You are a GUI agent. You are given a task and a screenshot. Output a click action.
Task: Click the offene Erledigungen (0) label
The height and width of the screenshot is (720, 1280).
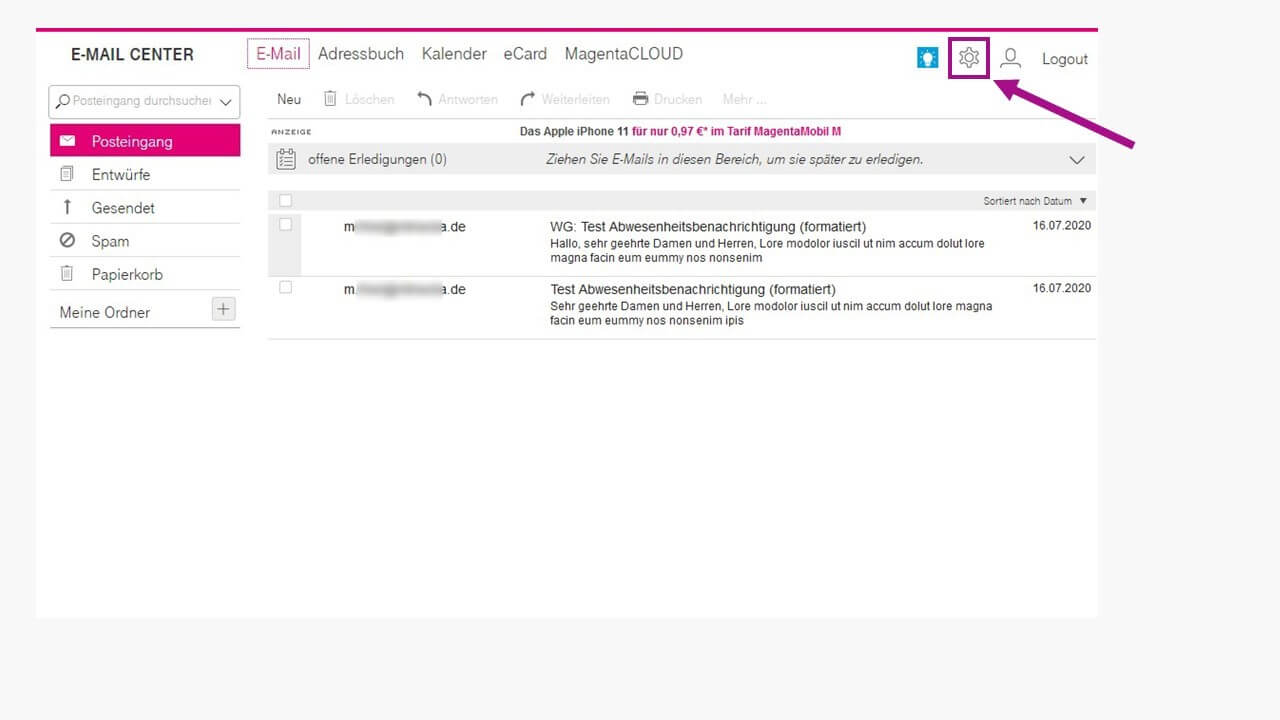(x=377, y=159)
